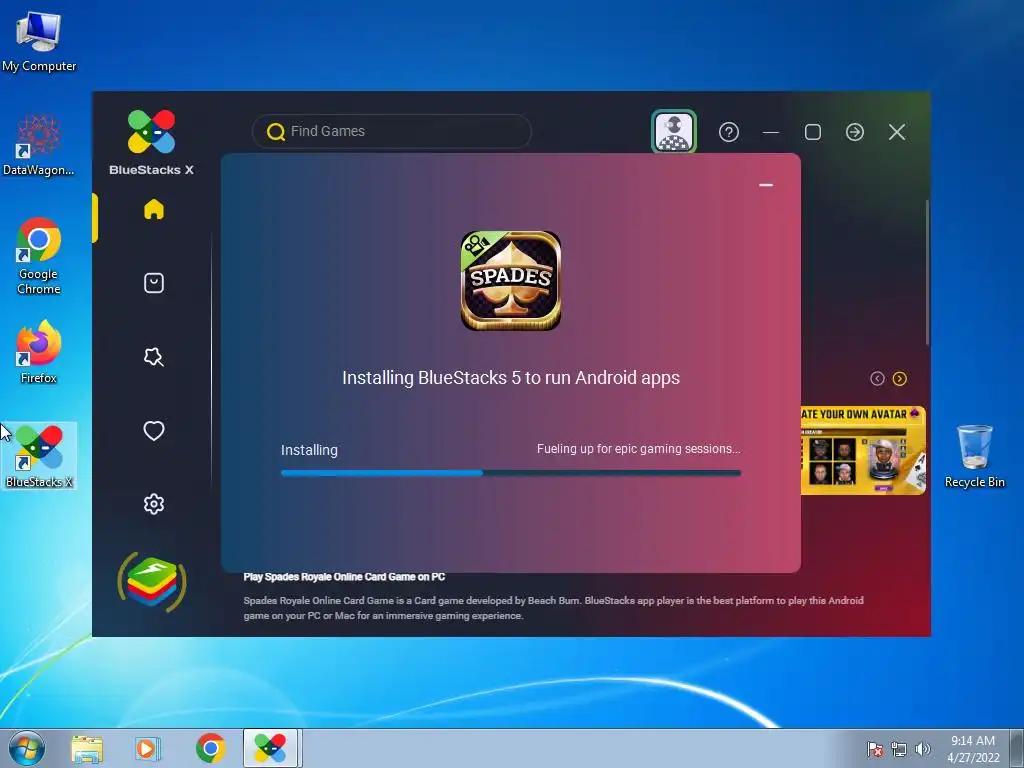Open the volume speaker tray icon
The width and height of the screenshot is (1024, 768).
coord(922,749)
